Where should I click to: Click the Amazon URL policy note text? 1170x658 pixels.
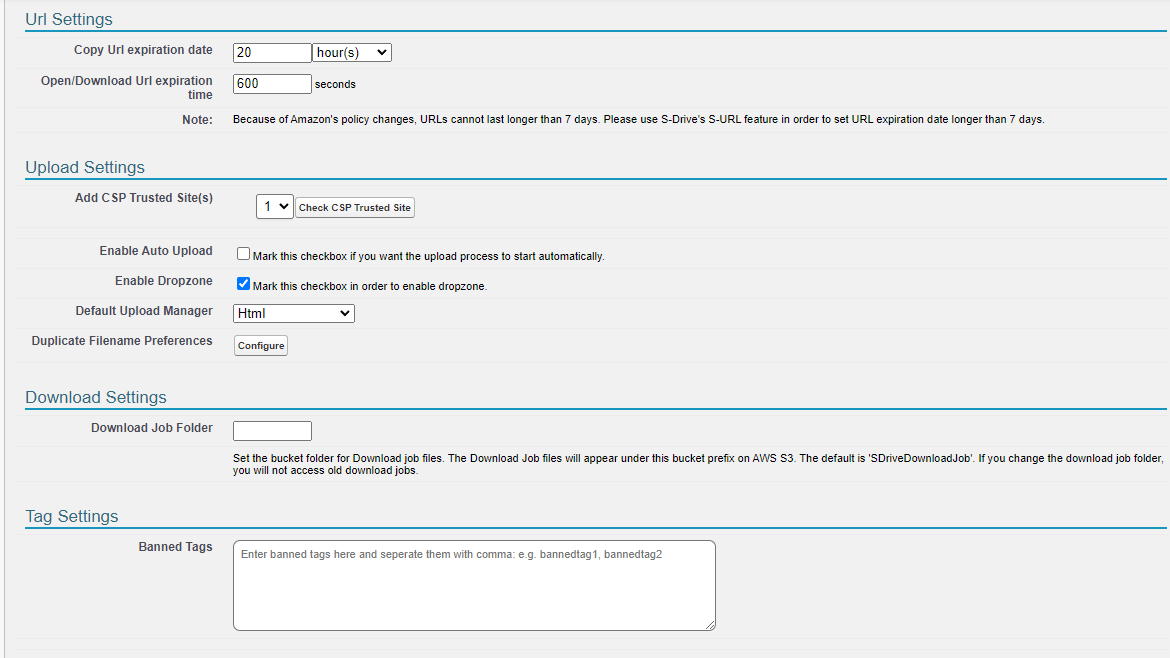[638, 120]
